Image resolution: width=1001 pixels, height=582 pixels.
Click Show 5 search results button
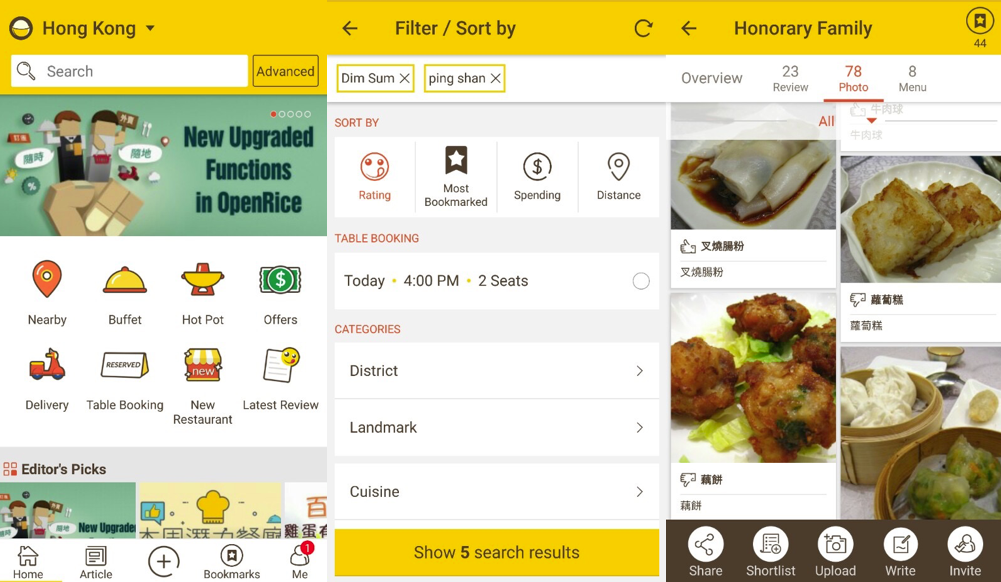pos(497,552)
